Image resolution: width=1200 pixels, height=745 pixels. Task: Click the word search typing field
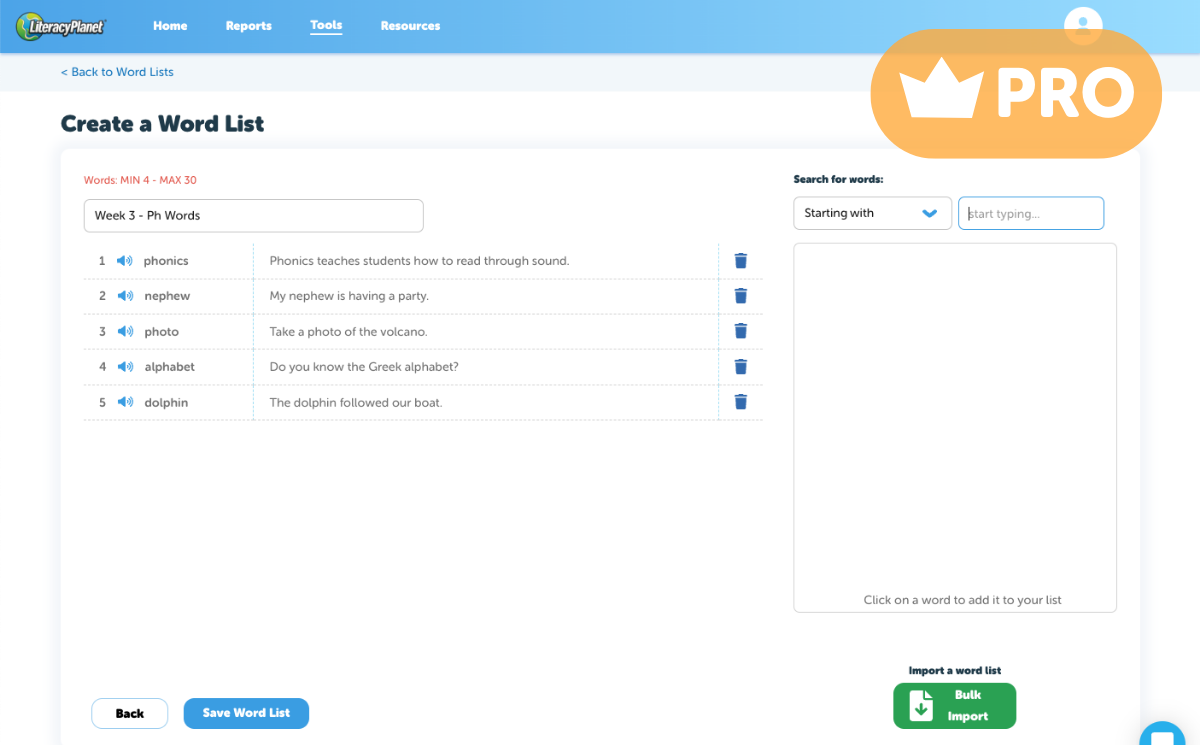point(1031,213)
